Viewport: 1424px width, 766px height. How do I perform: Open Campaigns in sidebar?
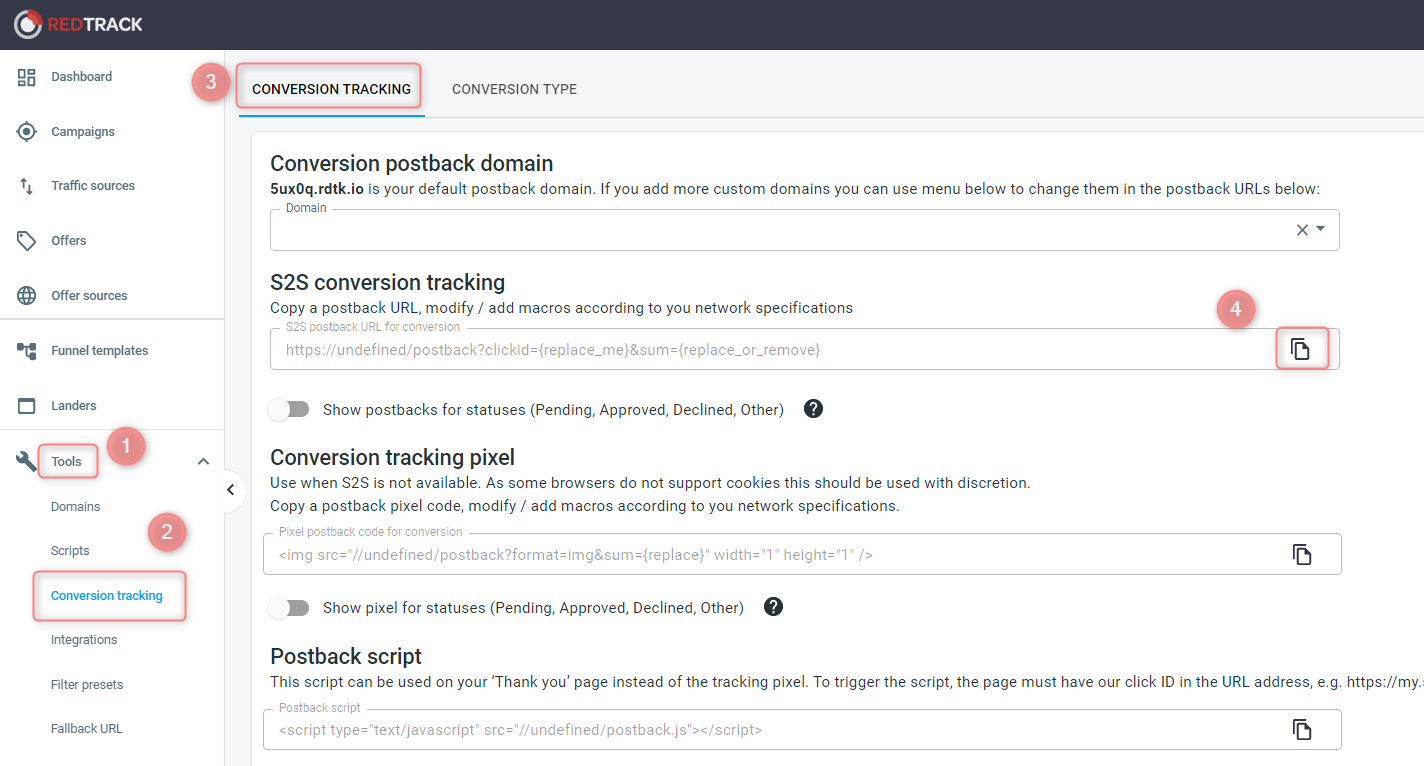click(x=83, y=132)
